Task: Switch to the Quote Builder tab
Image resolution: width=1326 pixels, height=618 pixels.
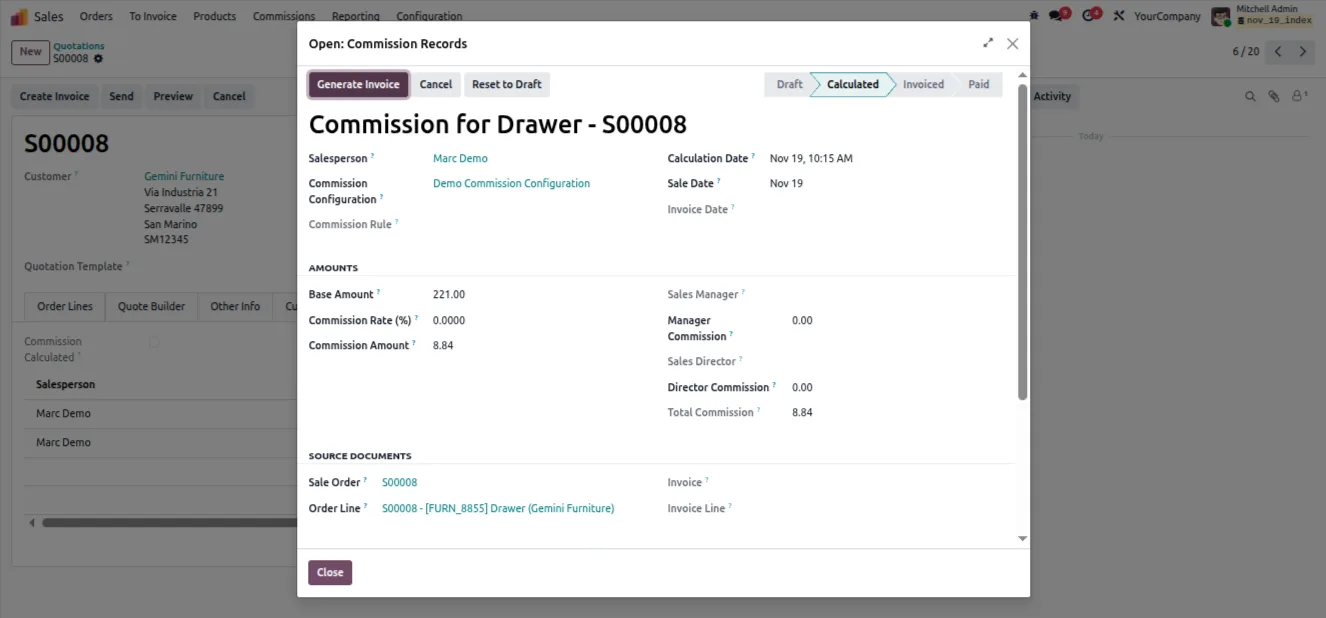Action: click(152, 307)
